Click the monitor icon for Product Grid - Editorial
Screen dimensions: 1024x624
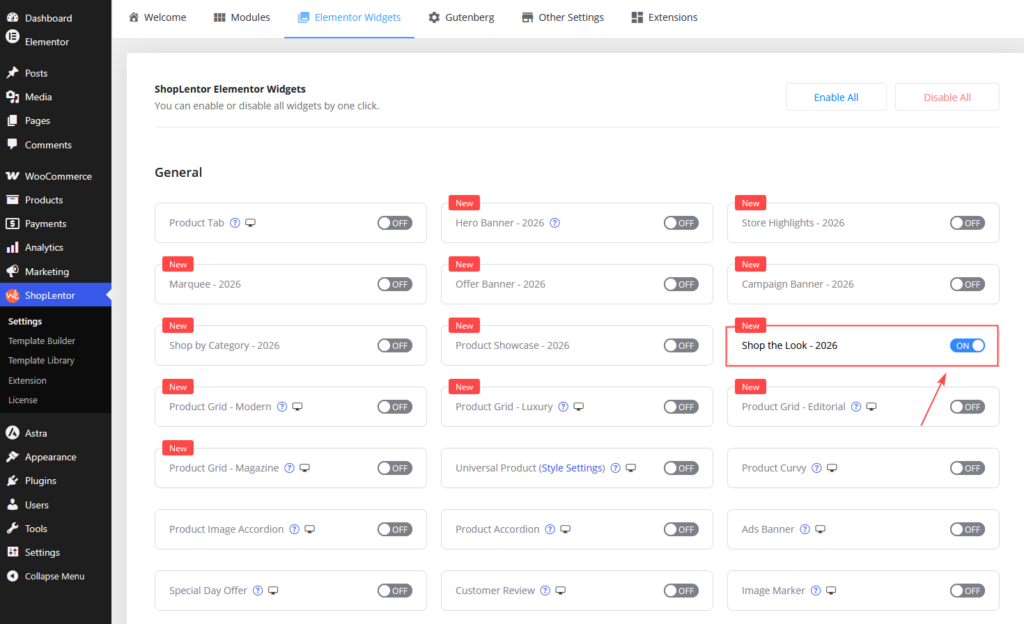pos(871,407)
